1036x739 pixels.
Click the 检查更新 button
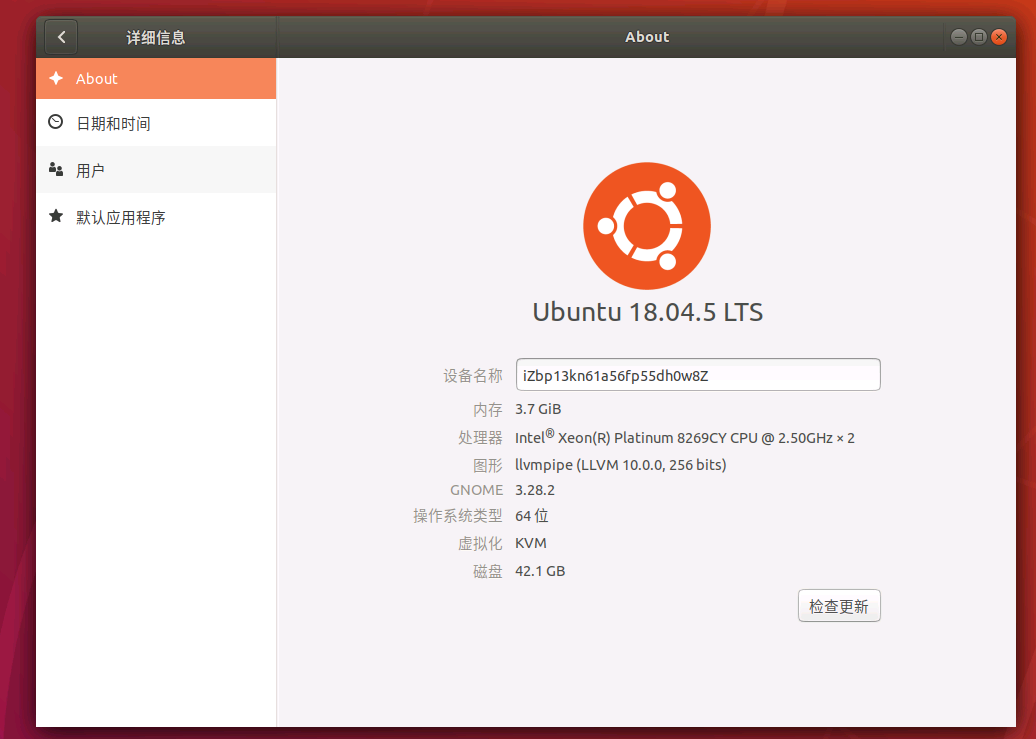click(839, 606)
